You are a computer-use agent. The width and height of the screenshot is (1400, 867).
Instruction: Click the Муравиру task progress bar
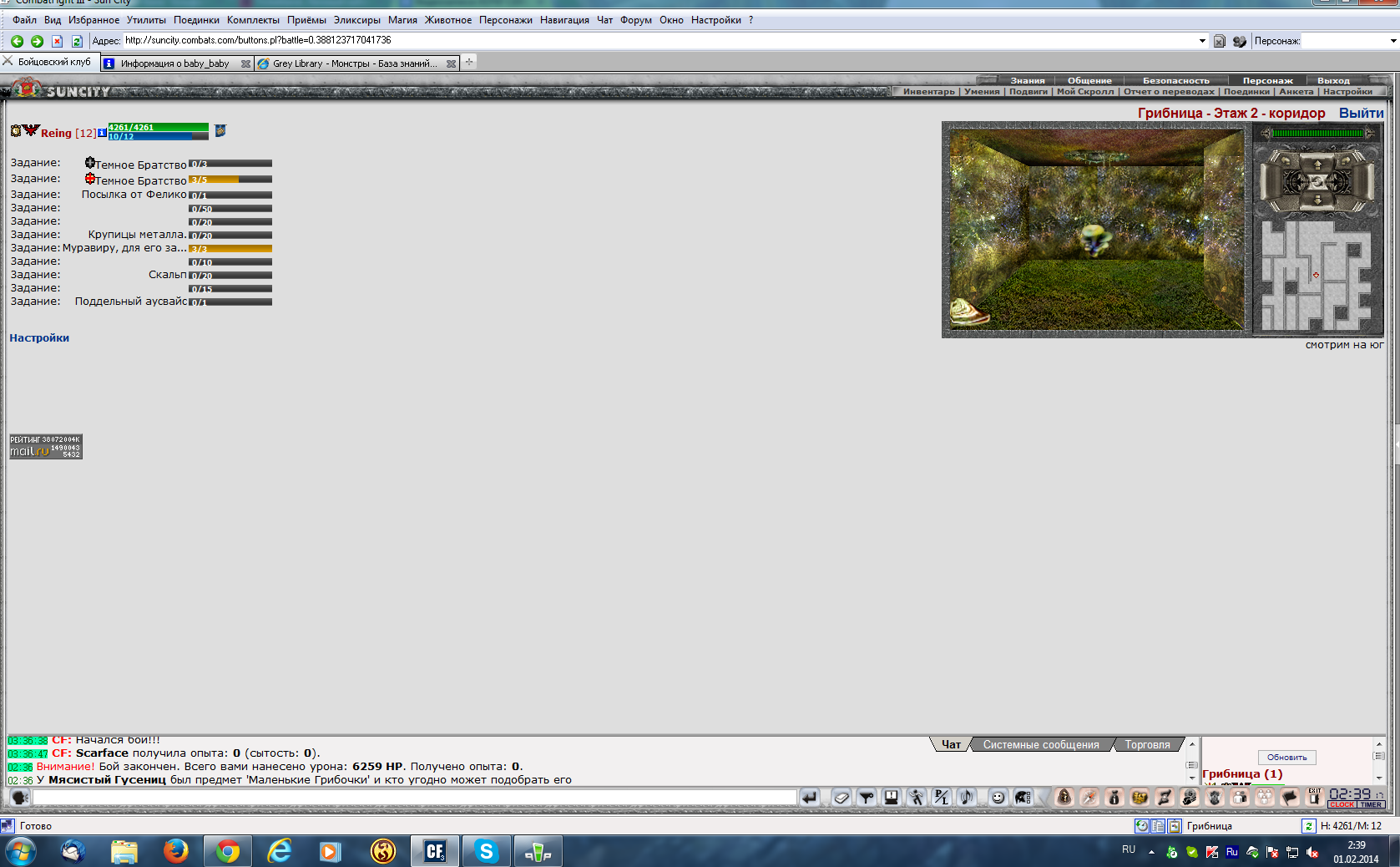[x=230, y=248]
